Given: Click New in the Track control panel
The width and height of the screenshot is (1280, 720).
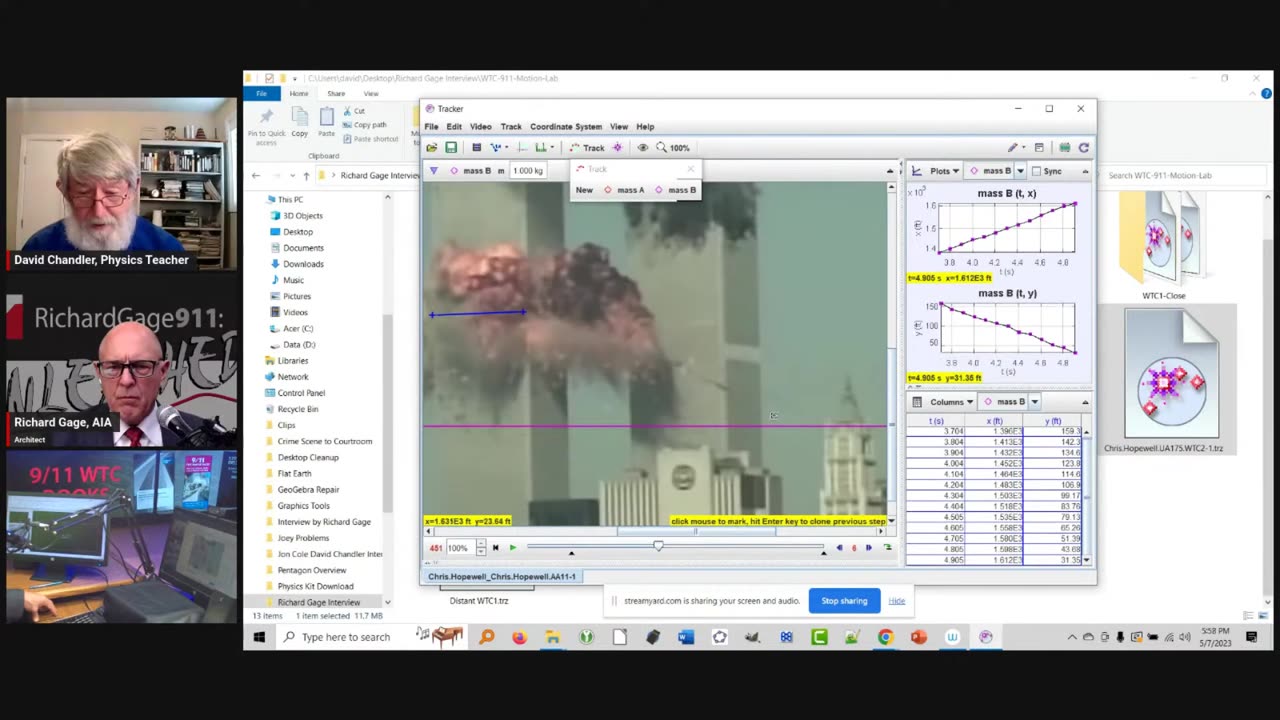Looking at the screenshot, I should pyautogui.click(x=584, y=190).
